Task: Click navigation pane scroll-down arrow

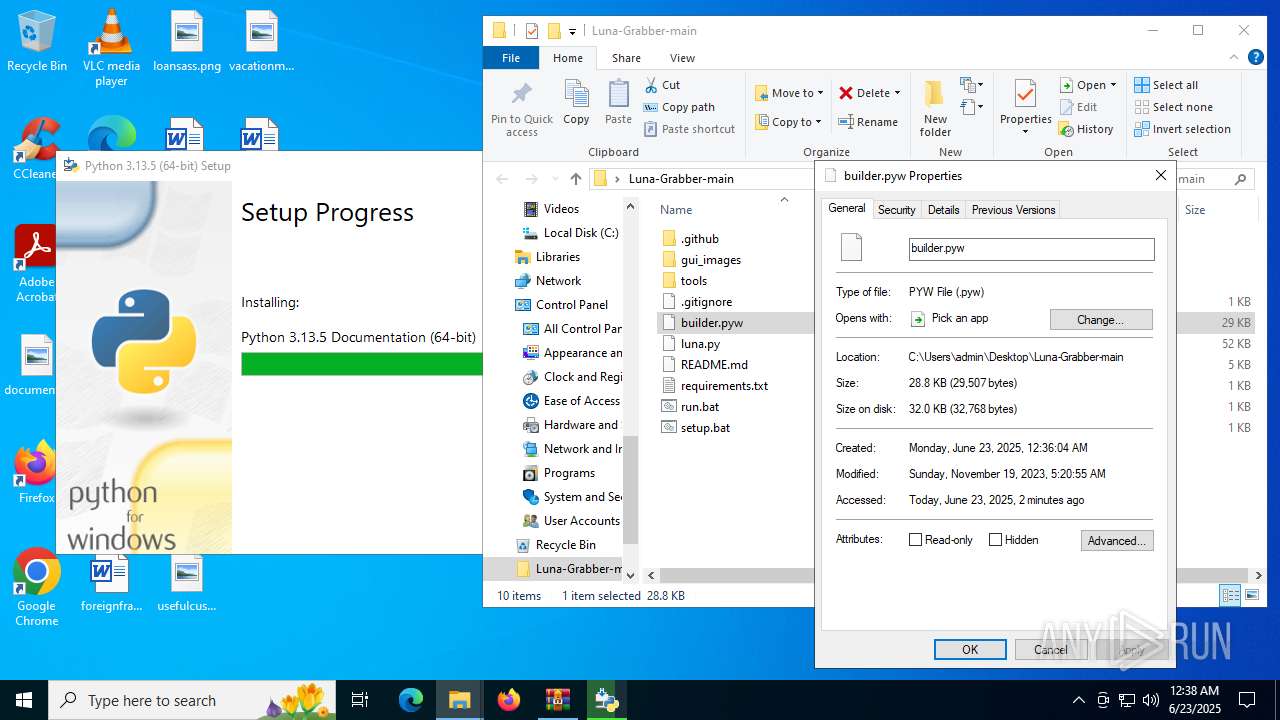Action: [x=630, y=575]
